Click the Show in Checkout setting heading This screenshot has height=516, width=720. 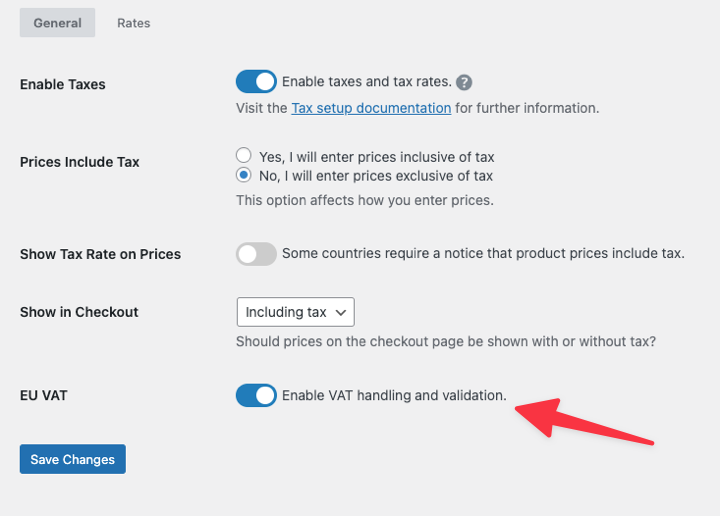79,312
